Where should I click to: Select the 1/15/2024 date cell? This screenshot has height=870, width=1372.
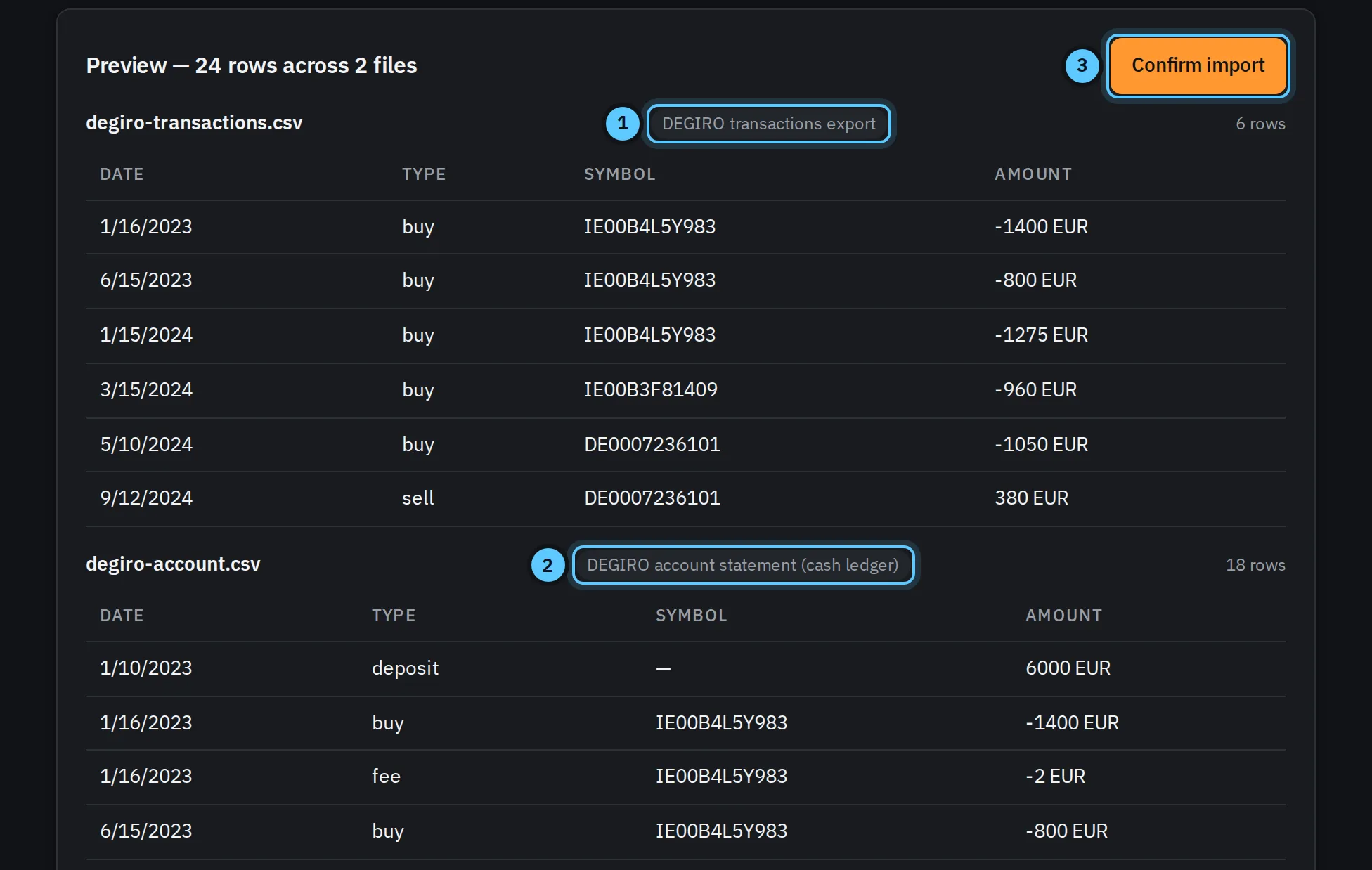click(x=146, y=335)
